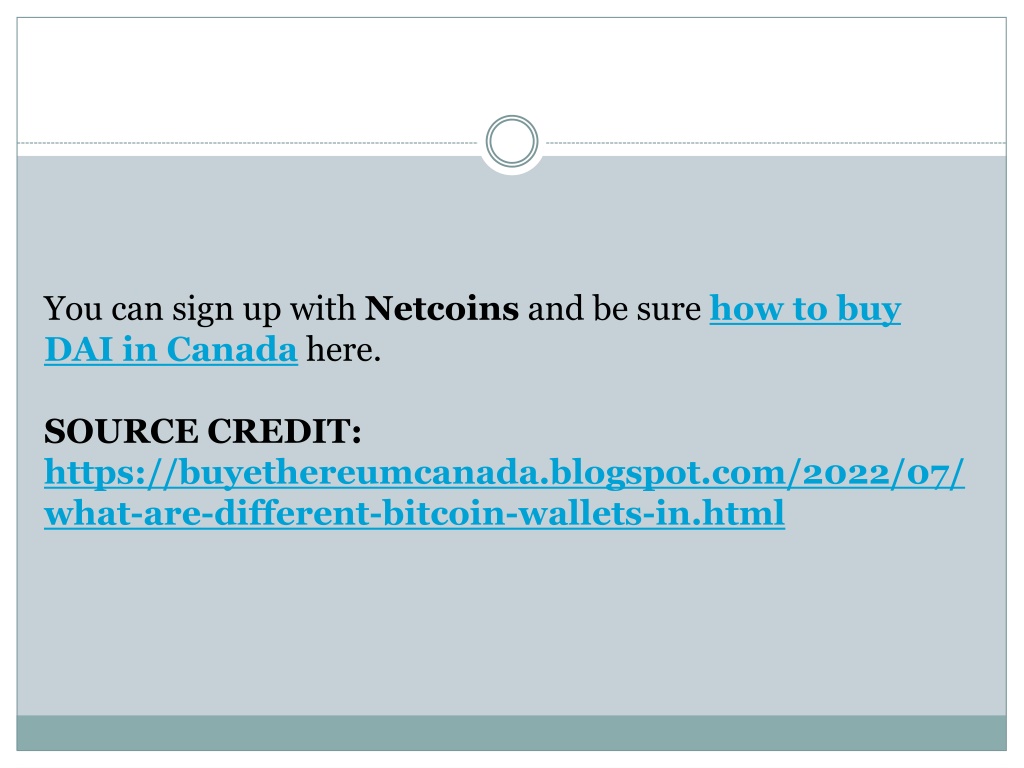1024x768 pixels.
Task: Open the buyethereumcanada.blogspot.com source URL
Action: (x=504, y=473)
